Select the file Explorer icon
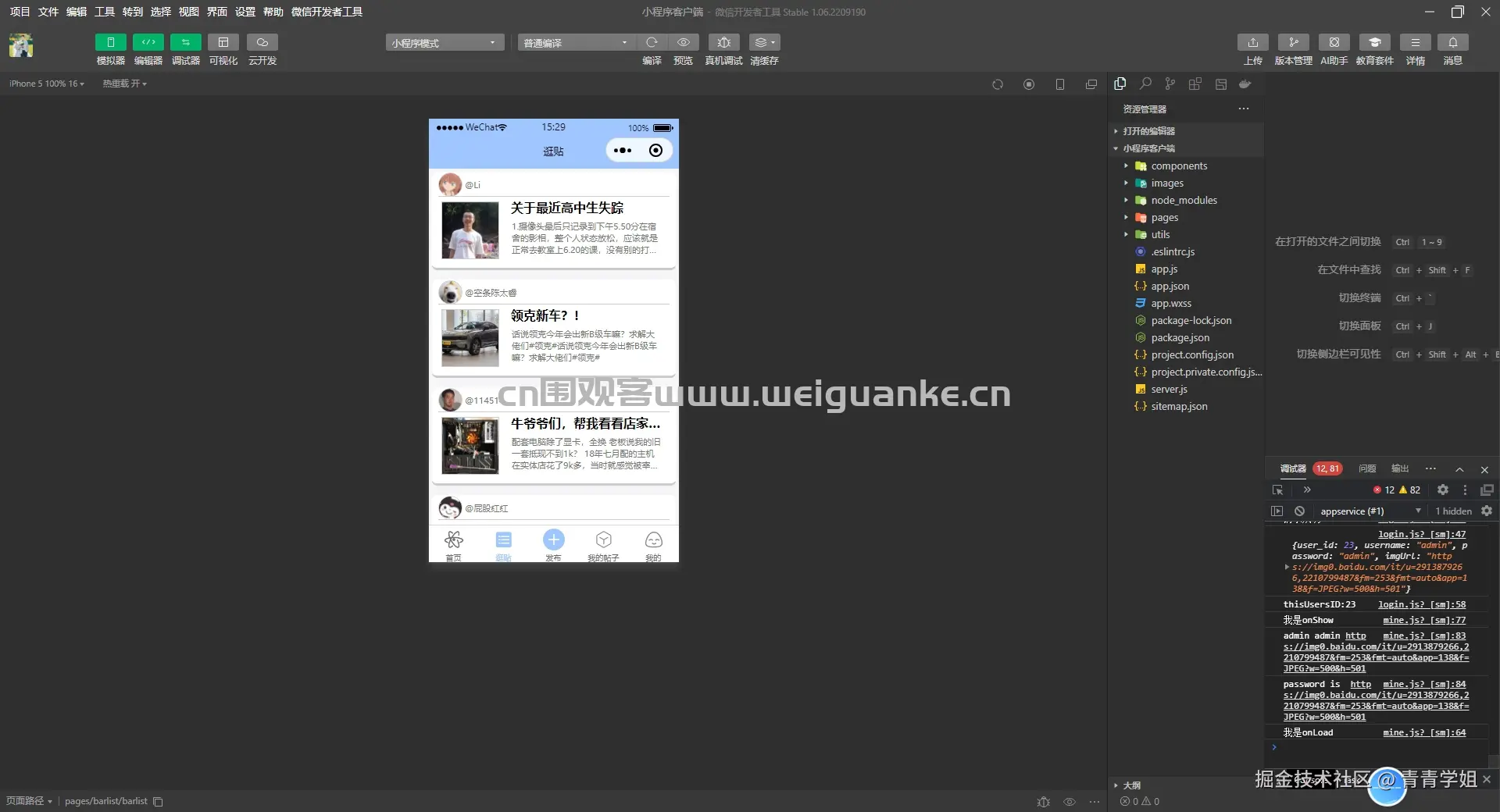Viewport: 1500px width, 812px height. [x=1120, y=84]
